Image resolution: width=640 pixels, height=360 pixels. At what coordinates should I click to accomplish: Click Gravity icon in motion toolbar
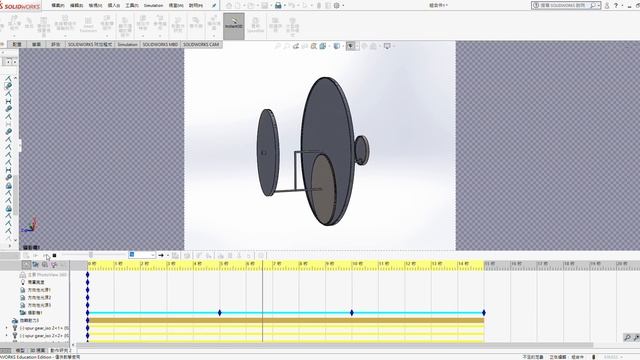coord(249,256)
